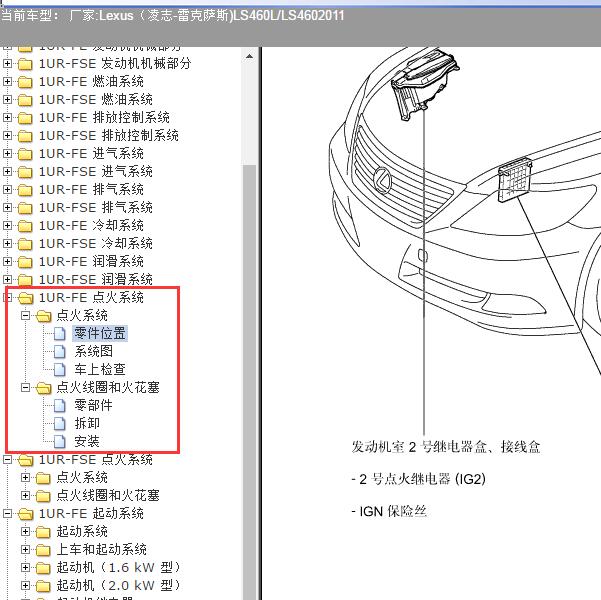Click the 系统图 document icon

click(59, 352)
